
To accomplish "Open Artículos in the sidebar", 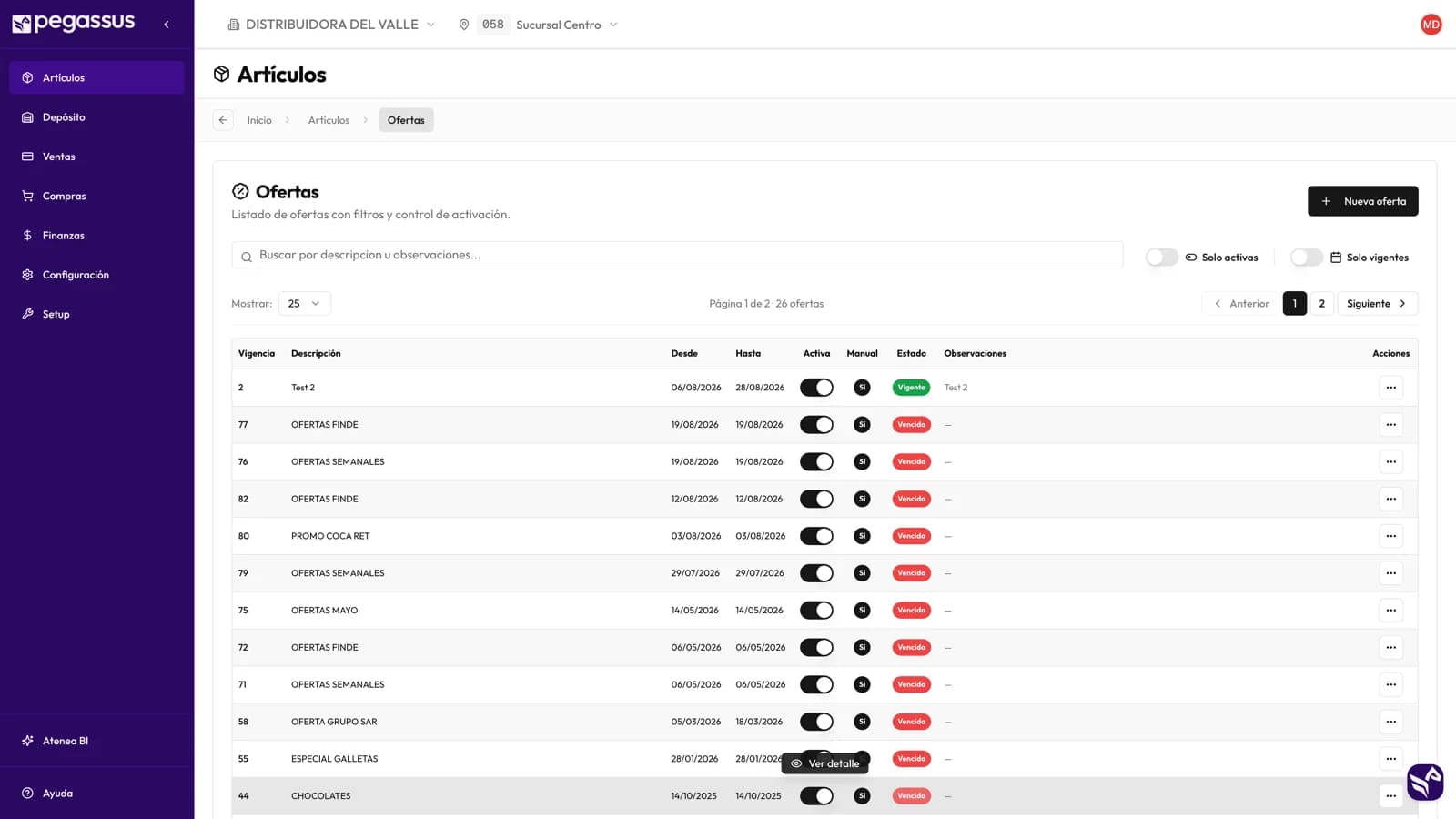I will (x=96, y=77).
